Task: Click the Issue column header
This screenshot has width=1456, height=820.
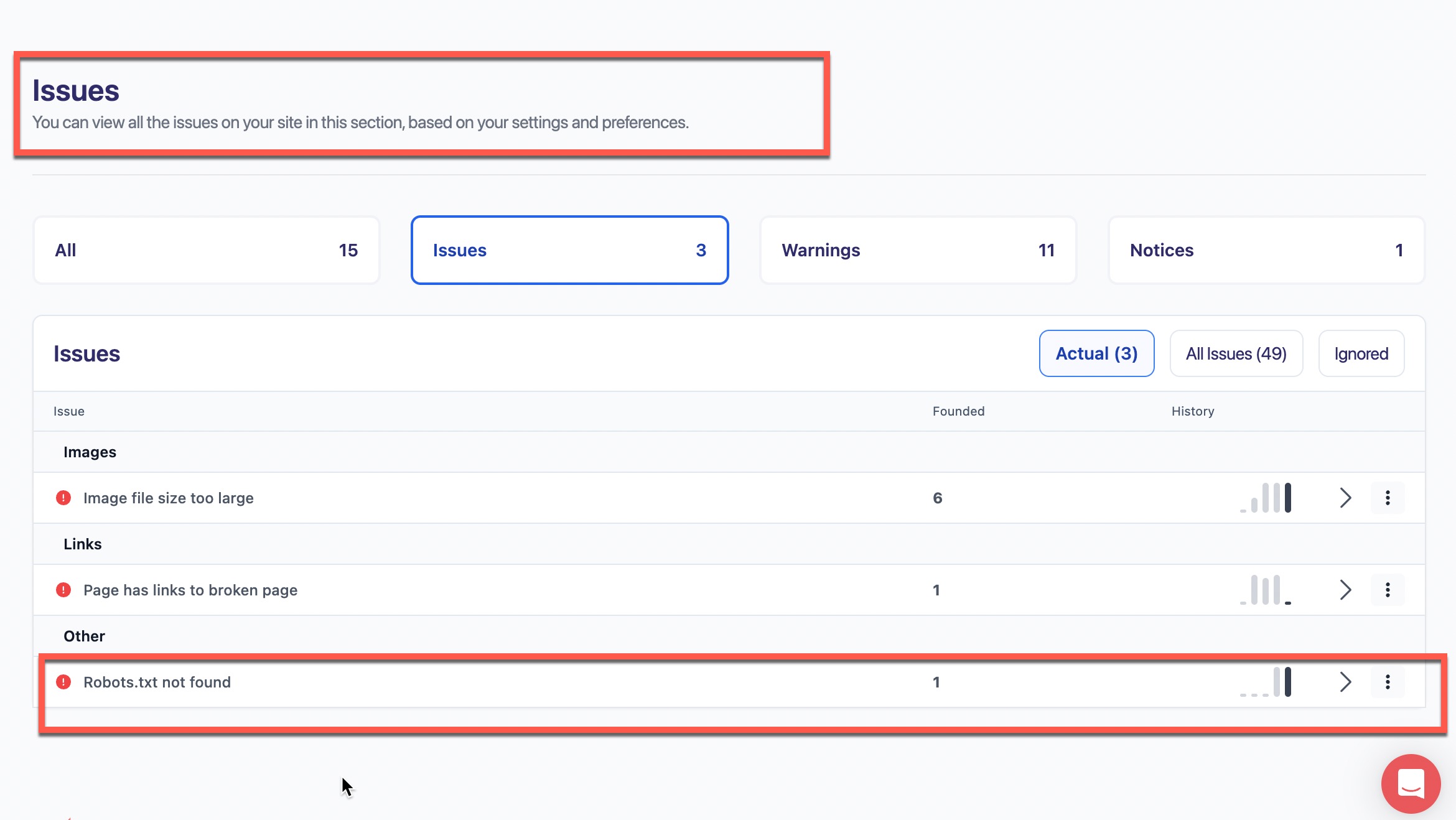Action: coord(69,411)
